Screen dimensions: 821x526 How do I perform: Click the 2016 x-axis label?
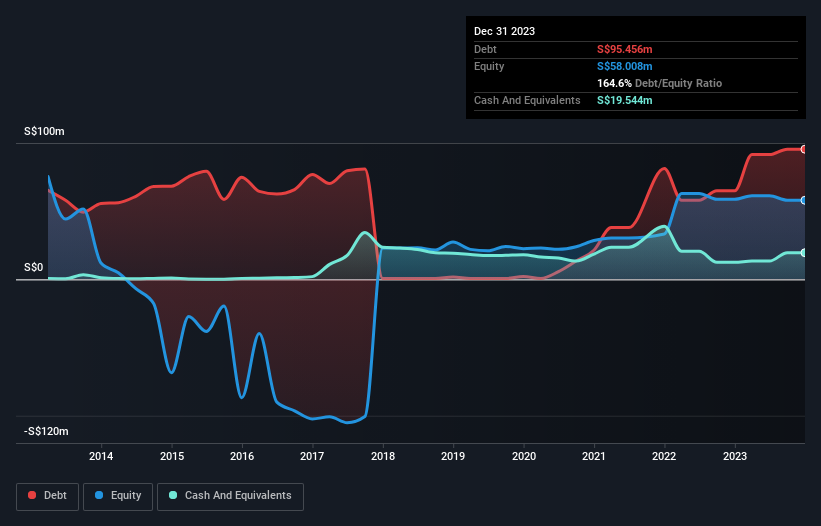click(242, 456)
